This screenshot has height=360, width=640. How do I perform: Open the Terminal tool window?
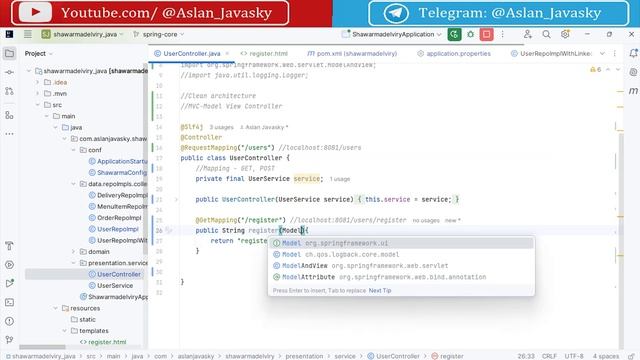(x=9, y=302)
